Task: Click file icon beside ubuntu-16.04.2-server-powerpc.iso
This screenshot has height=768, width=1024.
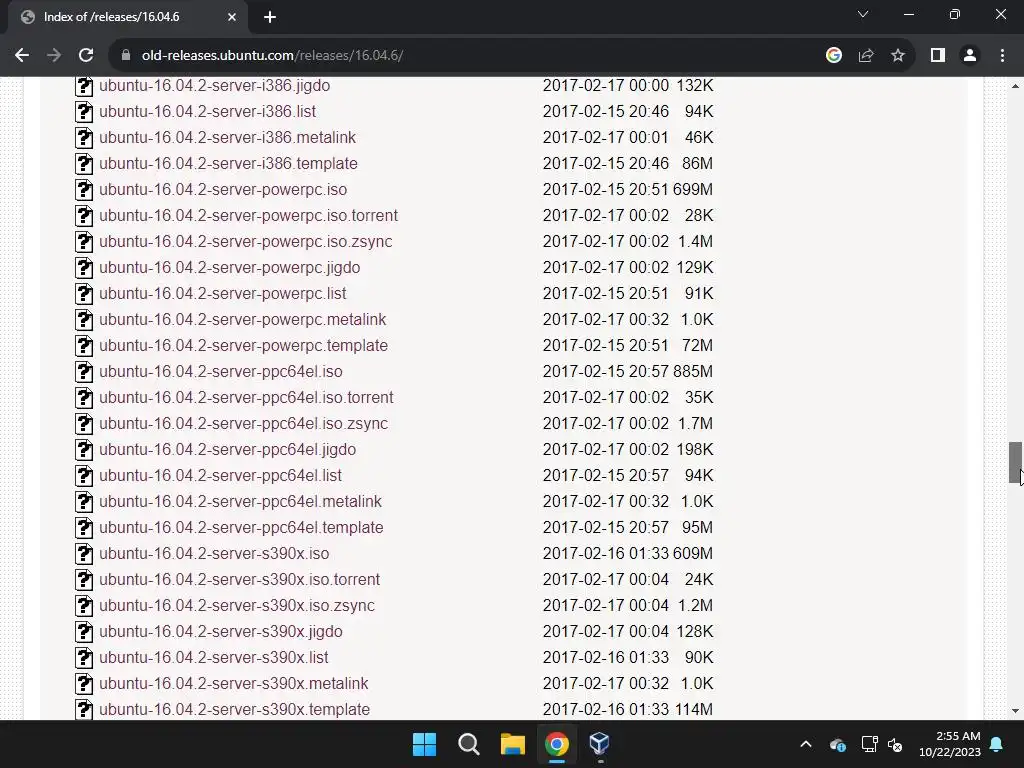Action: [x=84, y=190]
